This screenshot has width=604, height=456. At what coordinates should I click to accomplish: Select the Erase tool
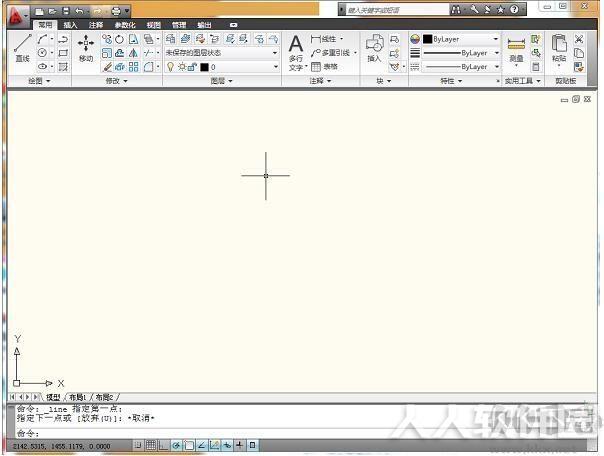pyautogui.click(x=107, y=67)
